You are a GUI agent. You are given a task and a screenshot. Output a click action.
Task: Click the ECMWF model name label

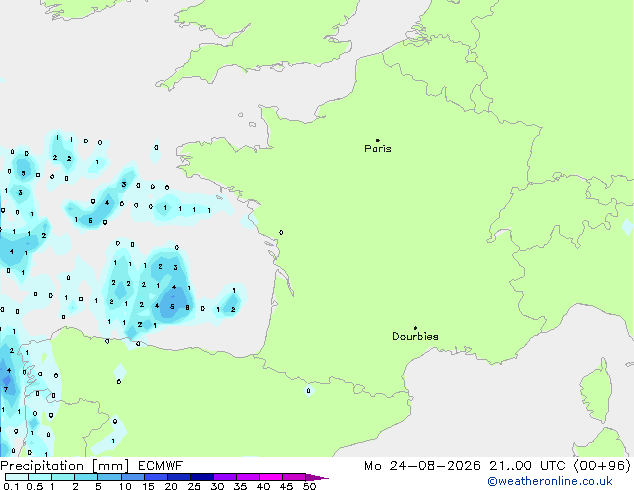[161, 466]
